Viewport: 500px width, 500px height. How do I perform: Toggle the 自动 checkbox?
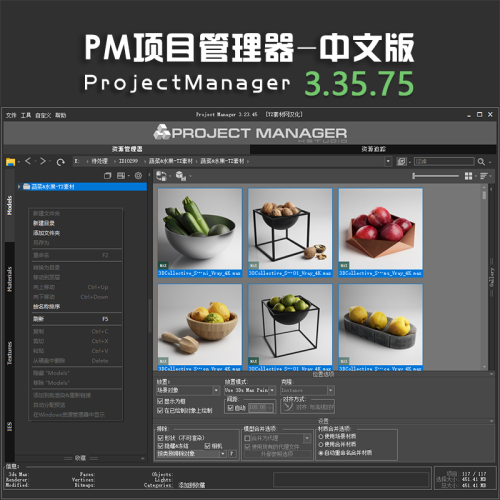(x=230, y=408)
